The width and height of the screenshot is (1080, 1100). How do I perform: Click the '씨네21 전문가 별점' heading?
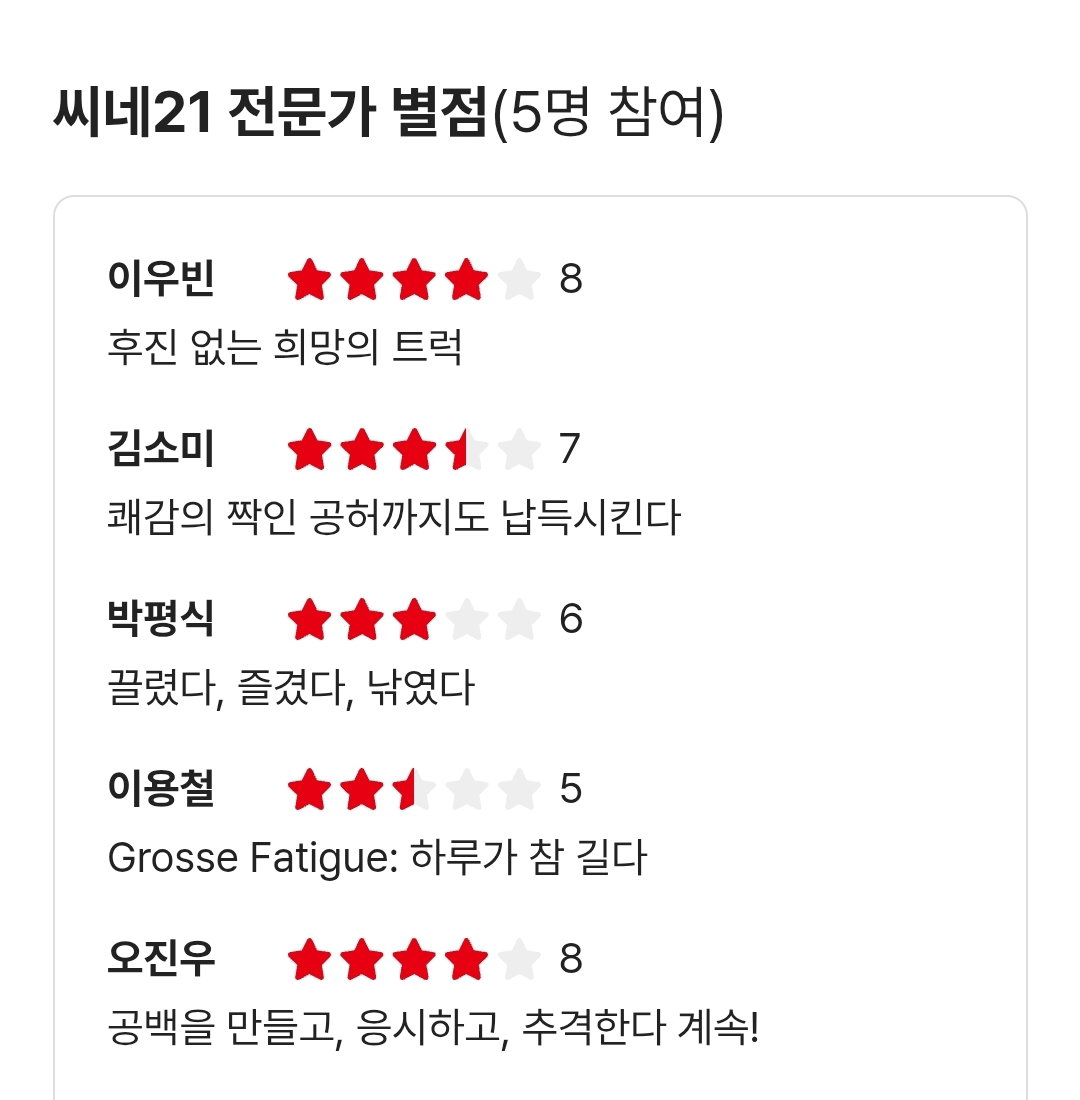tap(270, 112)
